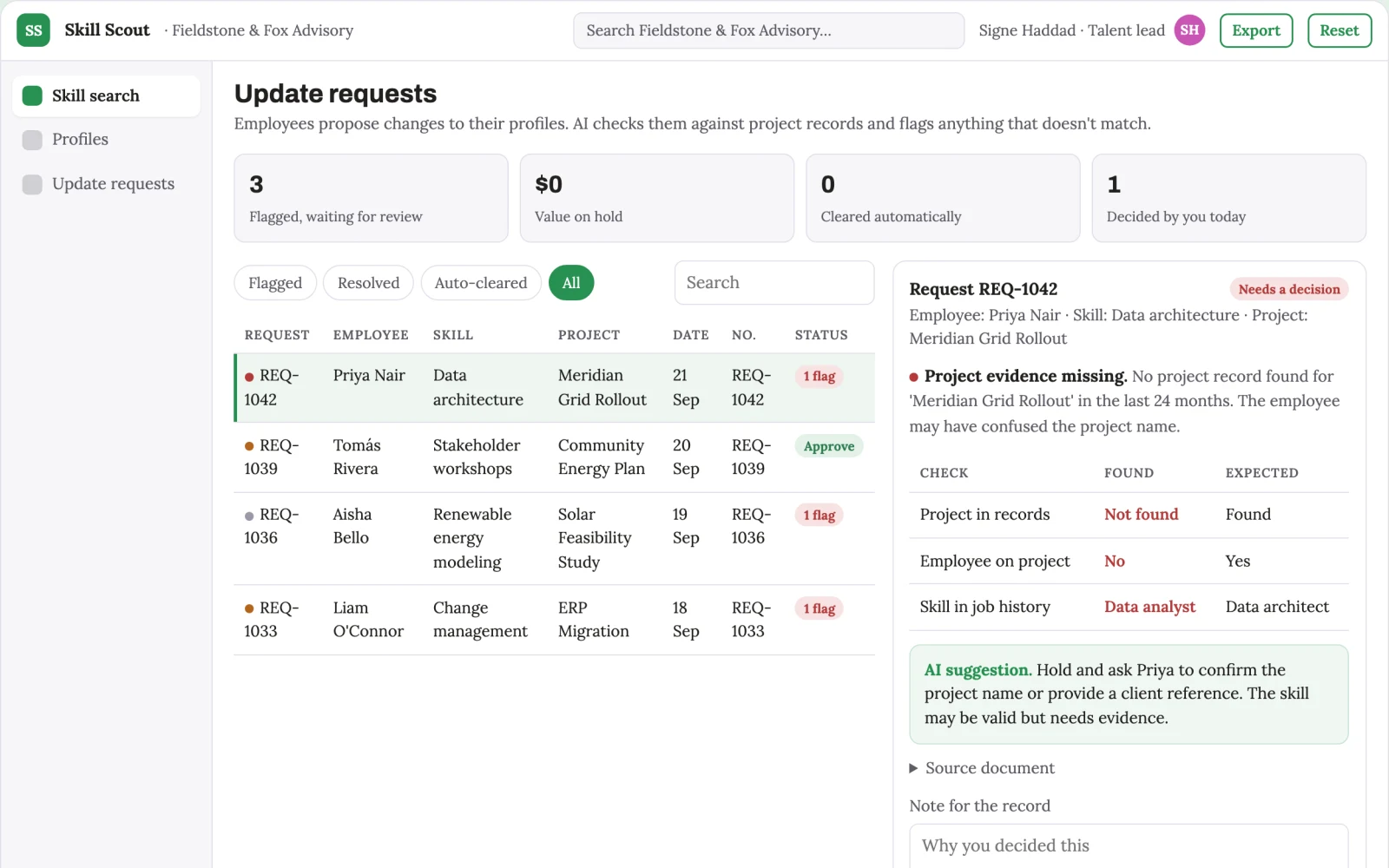Focus the Search Fieldstone & Fox Advisory field

click(768, 30)
